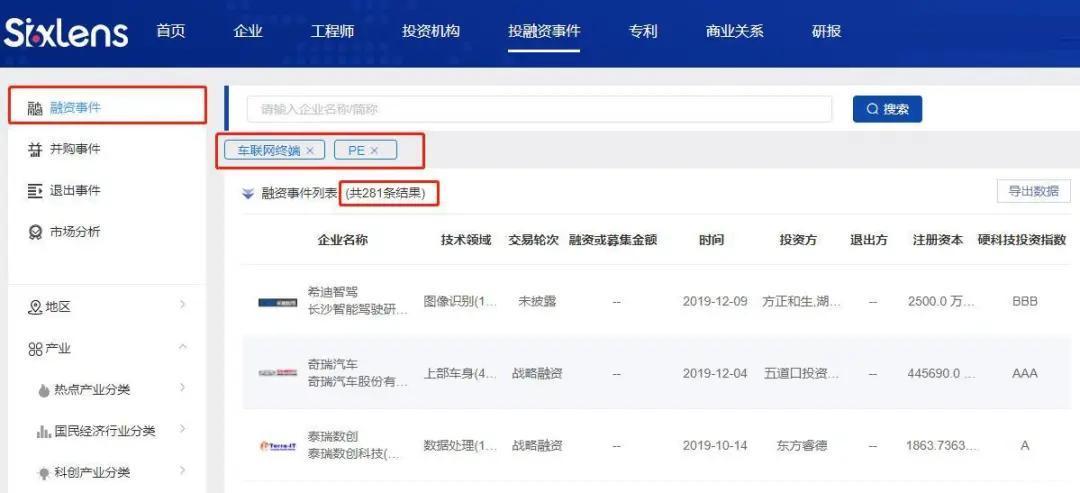Click the 图像识别 technology cell

click(x=460, y=302)
